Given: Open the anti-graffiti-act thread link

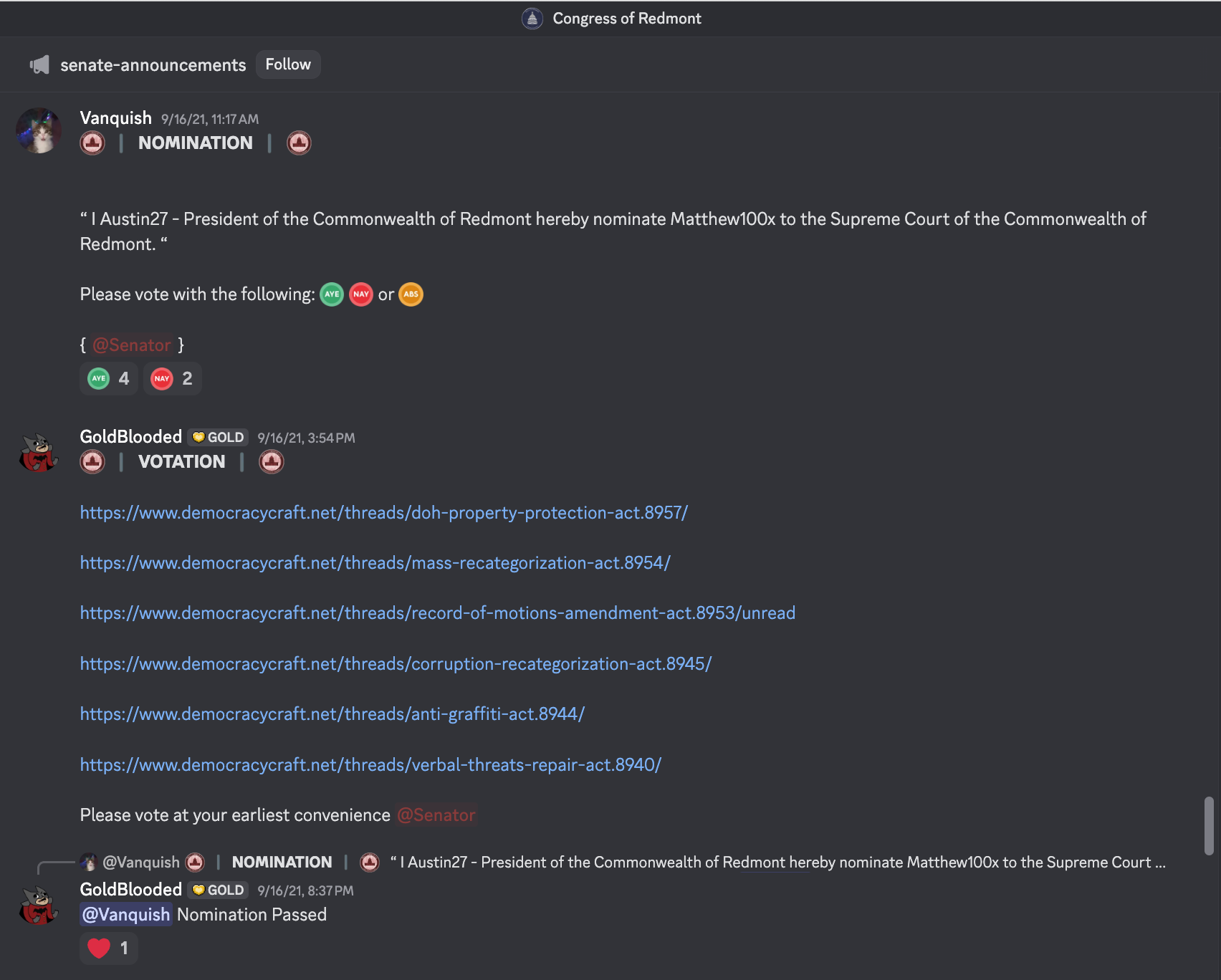Looking at the screenshot, I should (x=332, y=714).
